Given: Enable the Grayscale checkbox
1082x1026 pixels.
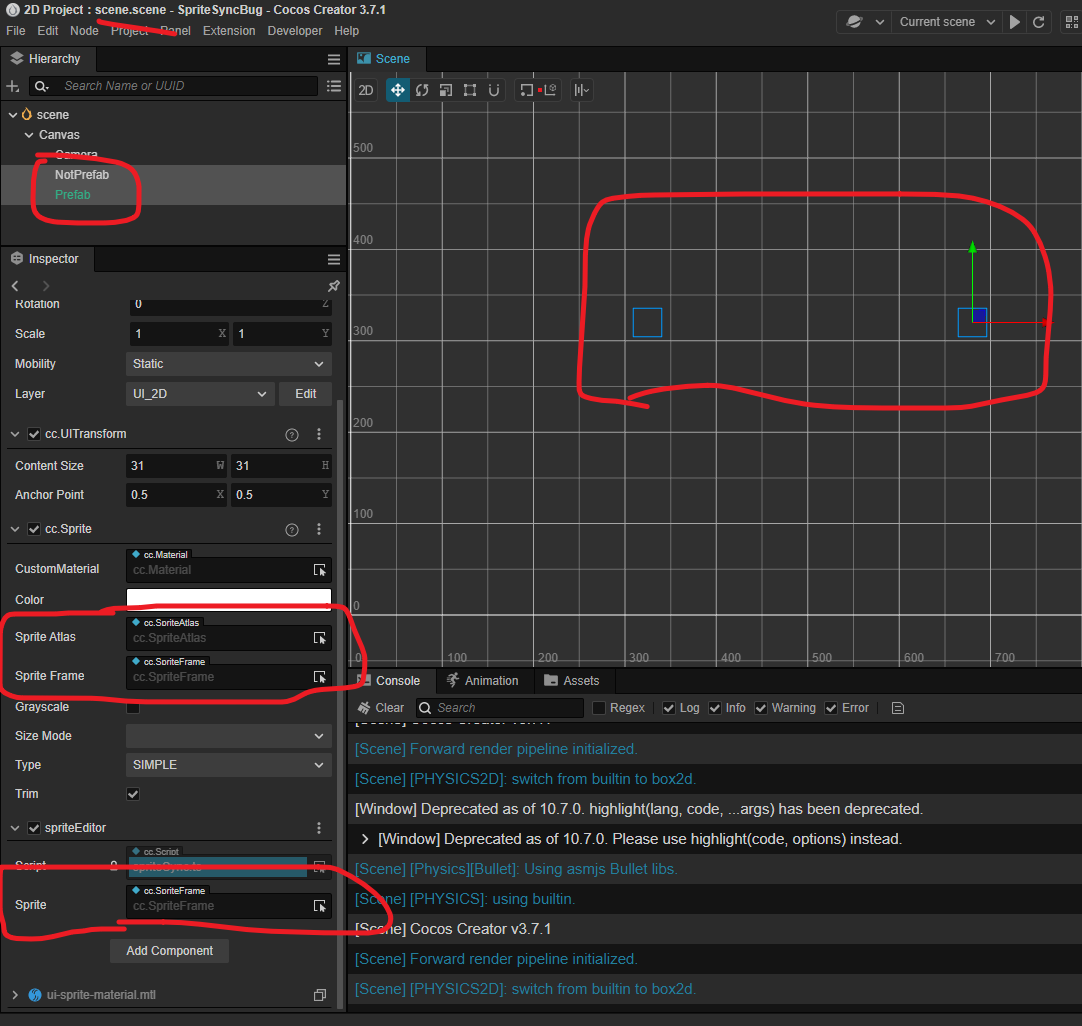Looking at the screenshot, I should pyautogui.click(x=133, y=708).
